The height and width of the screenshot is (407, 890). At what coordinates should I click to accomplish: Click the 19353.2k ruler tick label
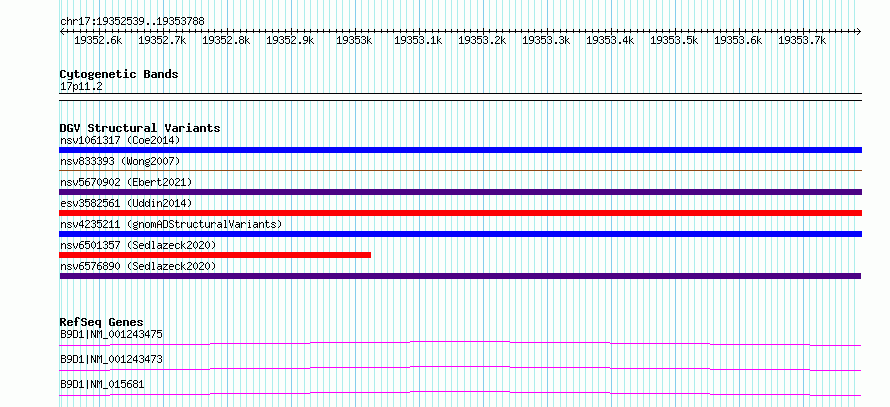pyautogui.click(x=482, y=41)
